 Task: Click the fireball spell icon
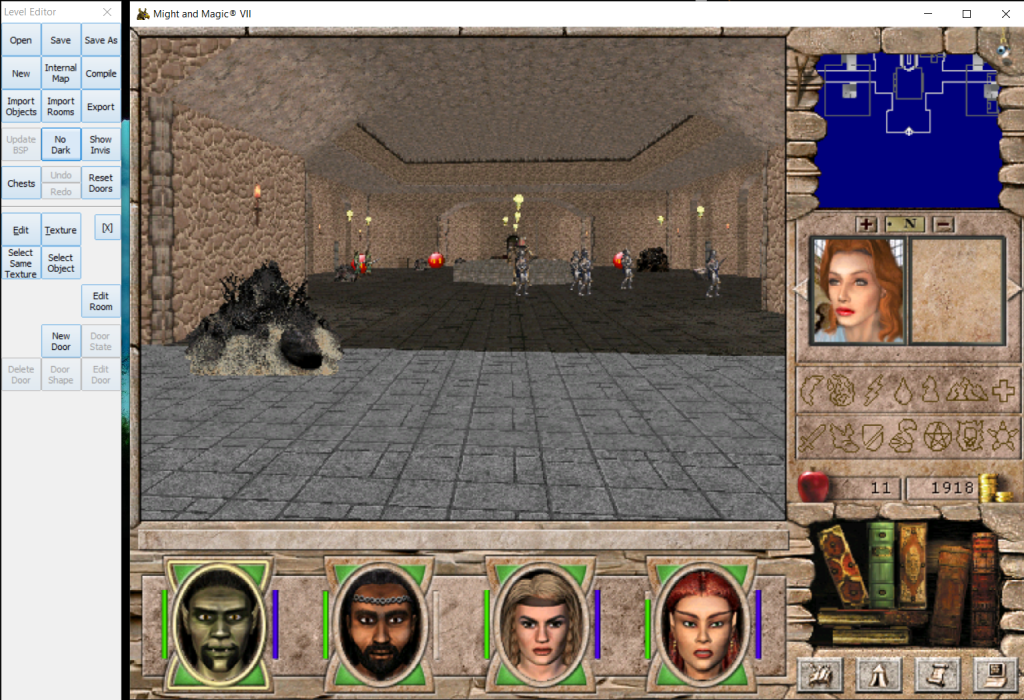[x=841, y=390]
